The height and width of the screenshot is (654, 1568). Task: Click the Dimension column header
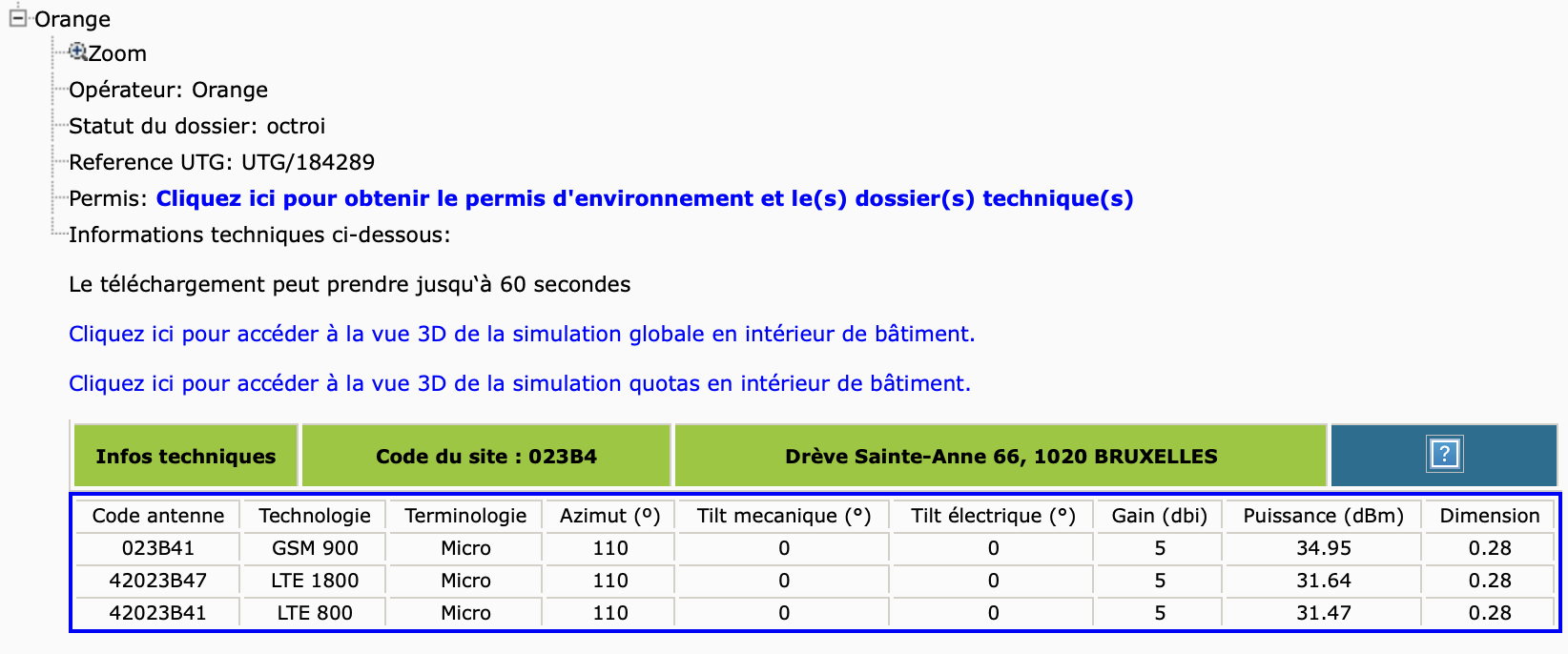coord(1490,516)
